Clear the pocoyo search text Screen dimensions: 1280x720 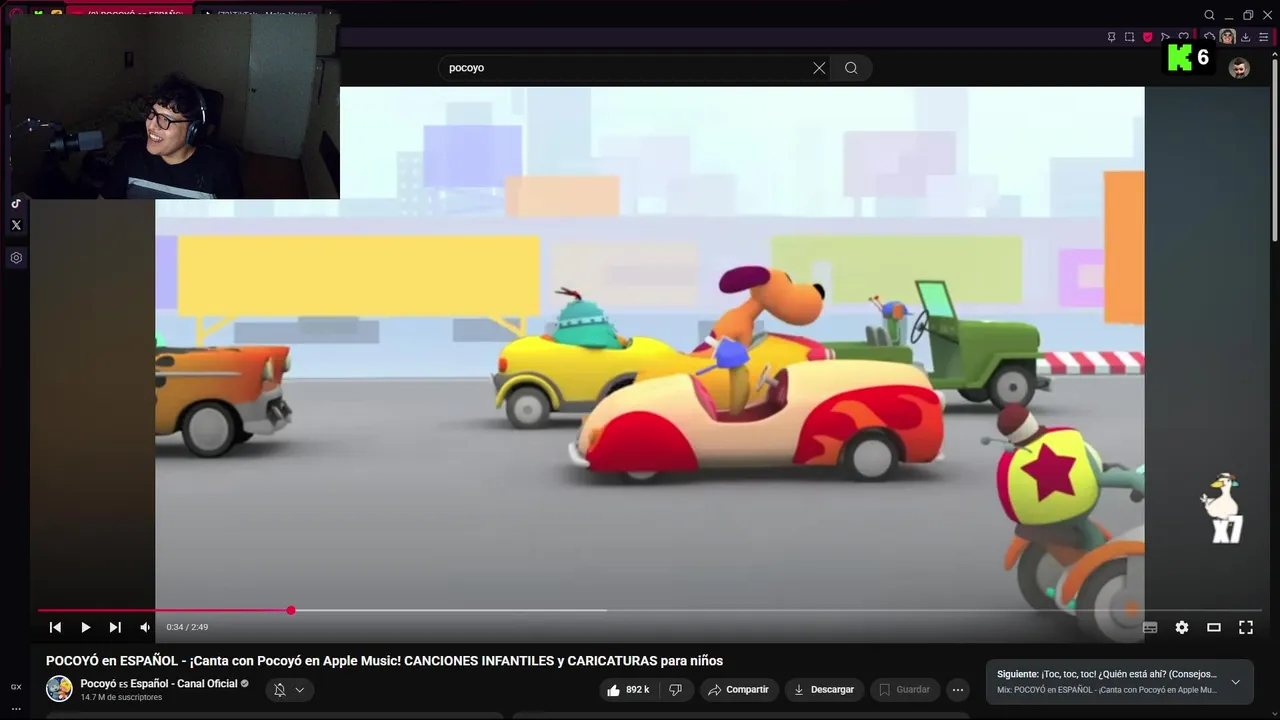pyautogui.click(x=819, y=68)
